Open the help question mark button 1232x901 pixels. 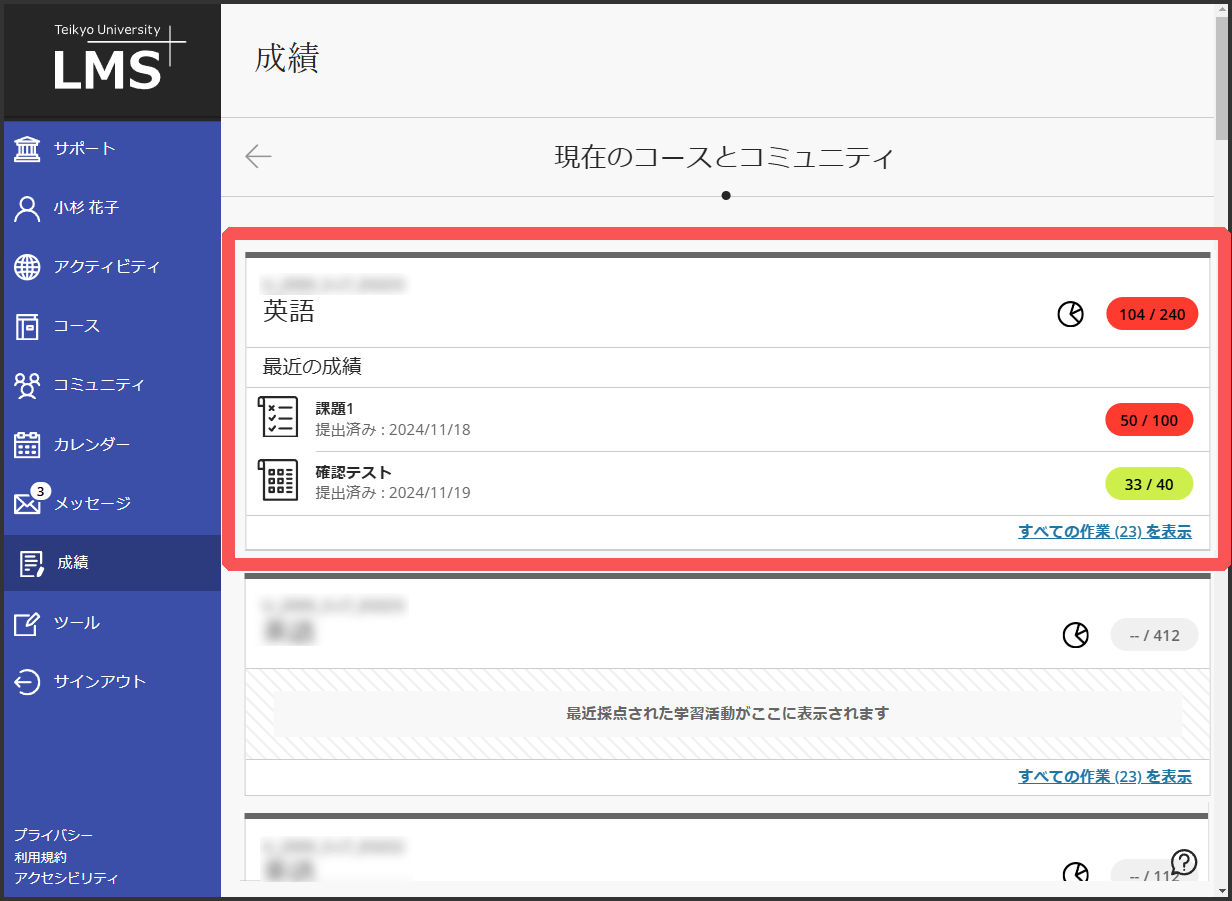coord(1184,861)
